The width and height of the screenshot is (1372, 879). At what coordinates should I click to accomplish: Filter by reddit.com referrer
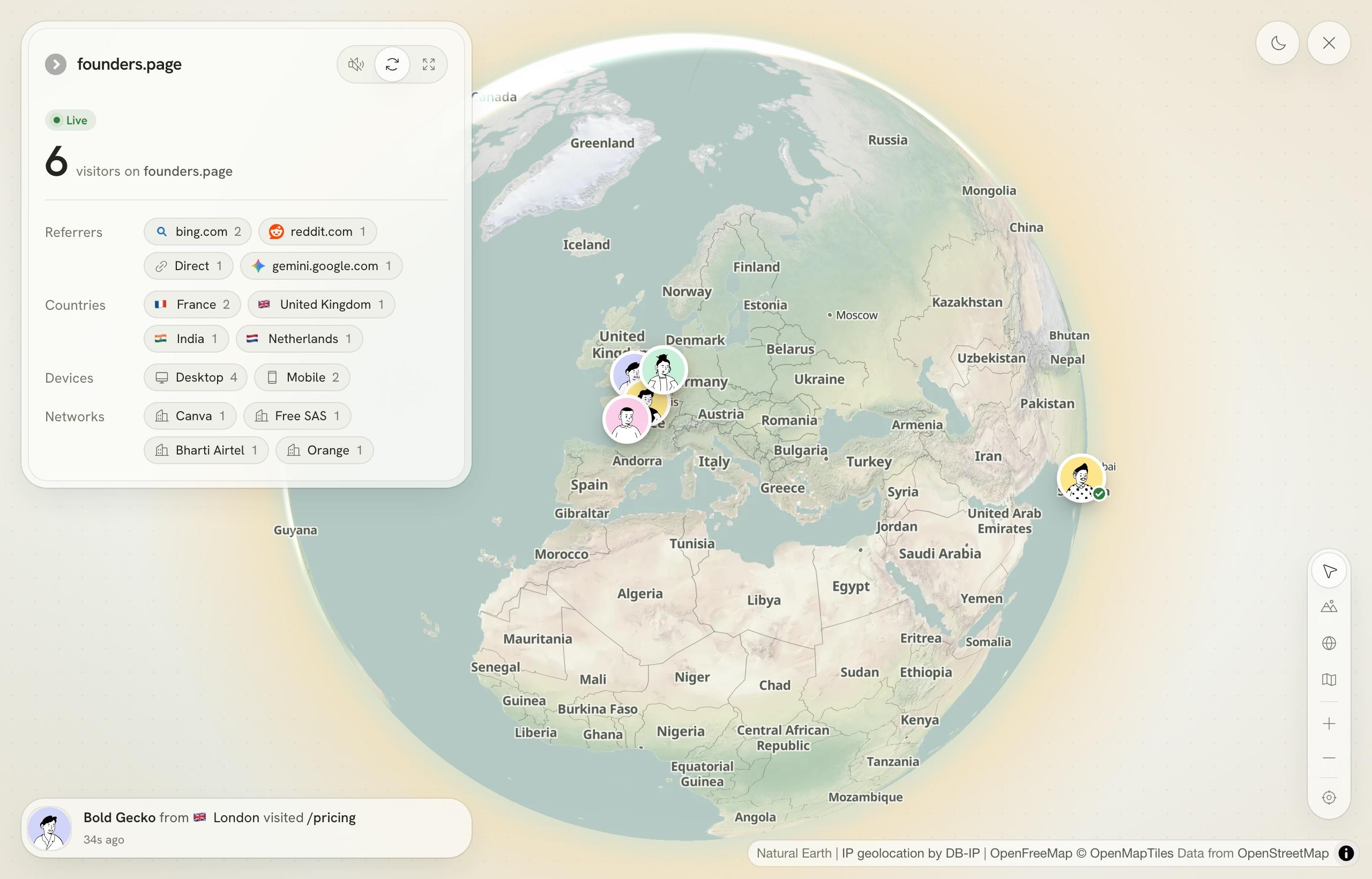[x=317, y=231]
